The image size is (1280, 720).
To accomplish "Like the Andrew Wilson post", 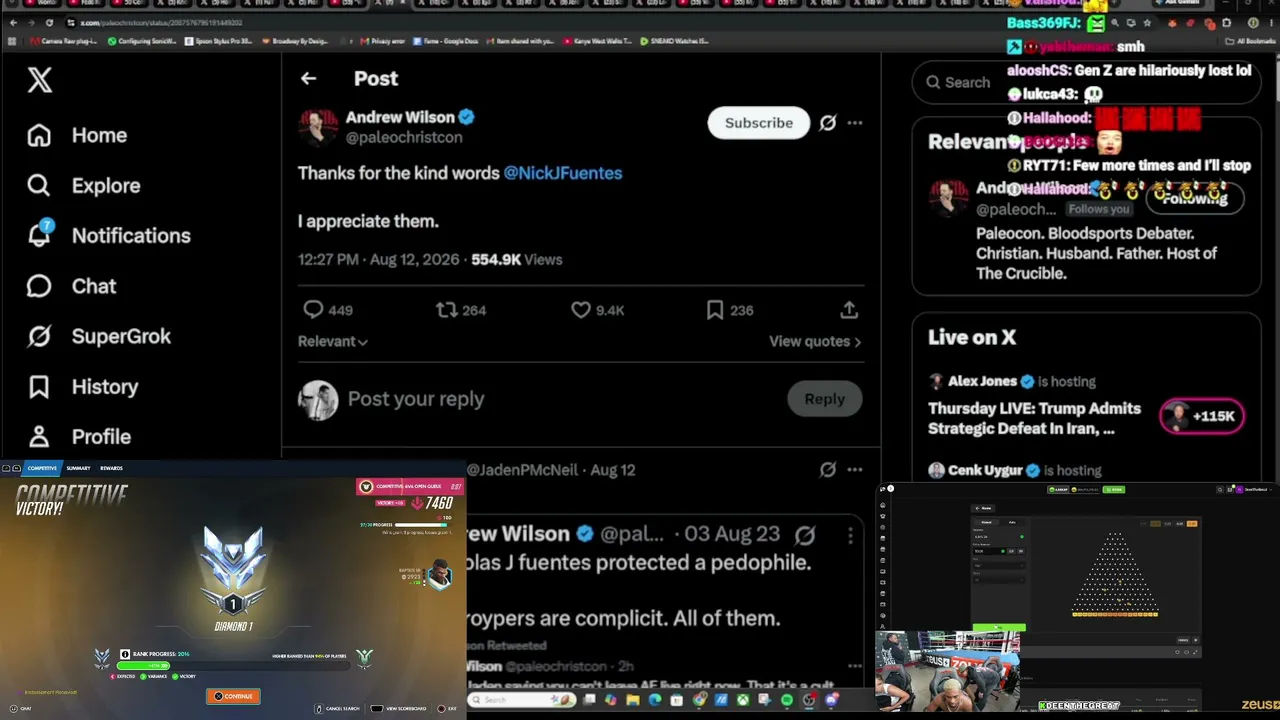I will coord(580,310).
